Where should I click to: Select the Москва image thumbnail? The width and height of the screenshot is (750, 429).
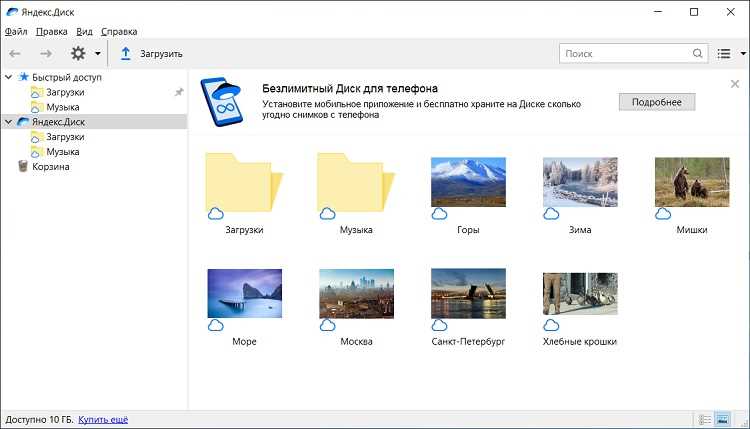coord(356,293)
